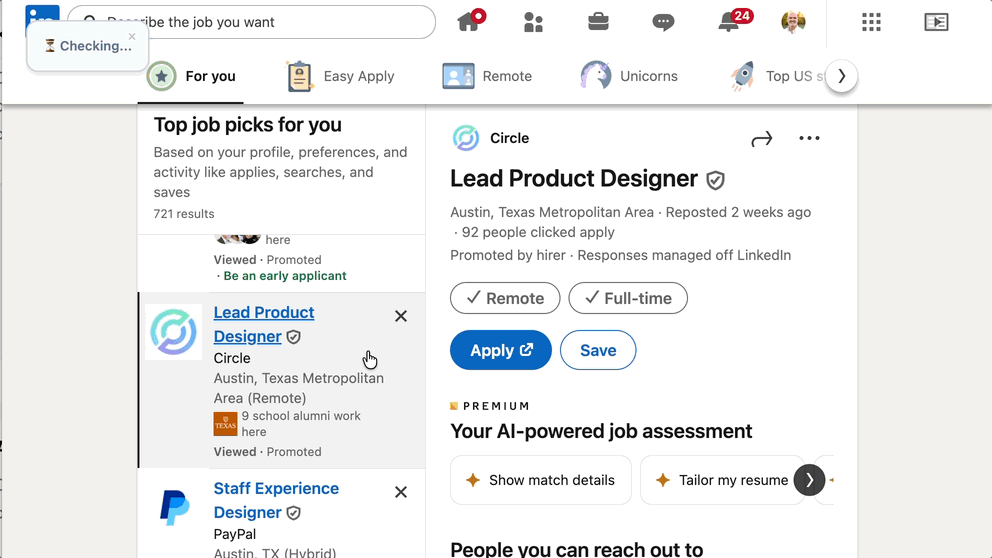992x558 pixels.
Task: Share the Lead Product Designer job
Action: click(762, 139)
